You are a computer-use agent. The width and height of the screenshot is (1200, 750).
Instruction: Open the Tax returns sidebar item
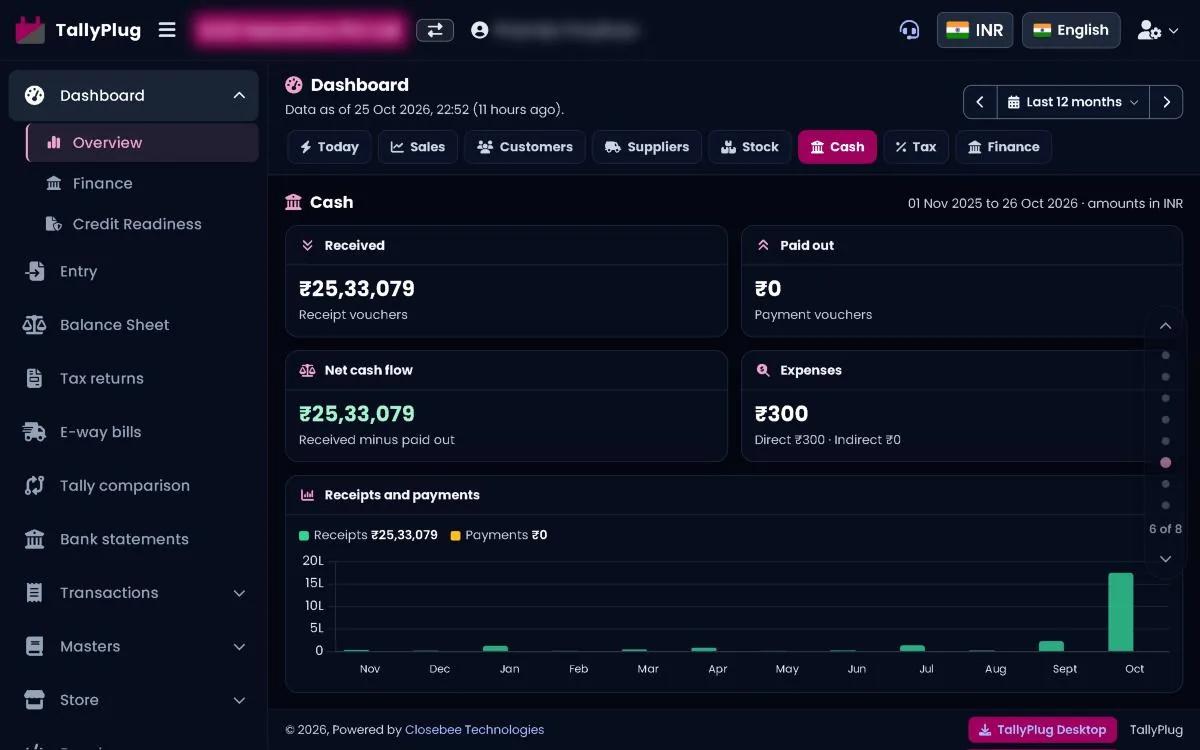[134, 379]
